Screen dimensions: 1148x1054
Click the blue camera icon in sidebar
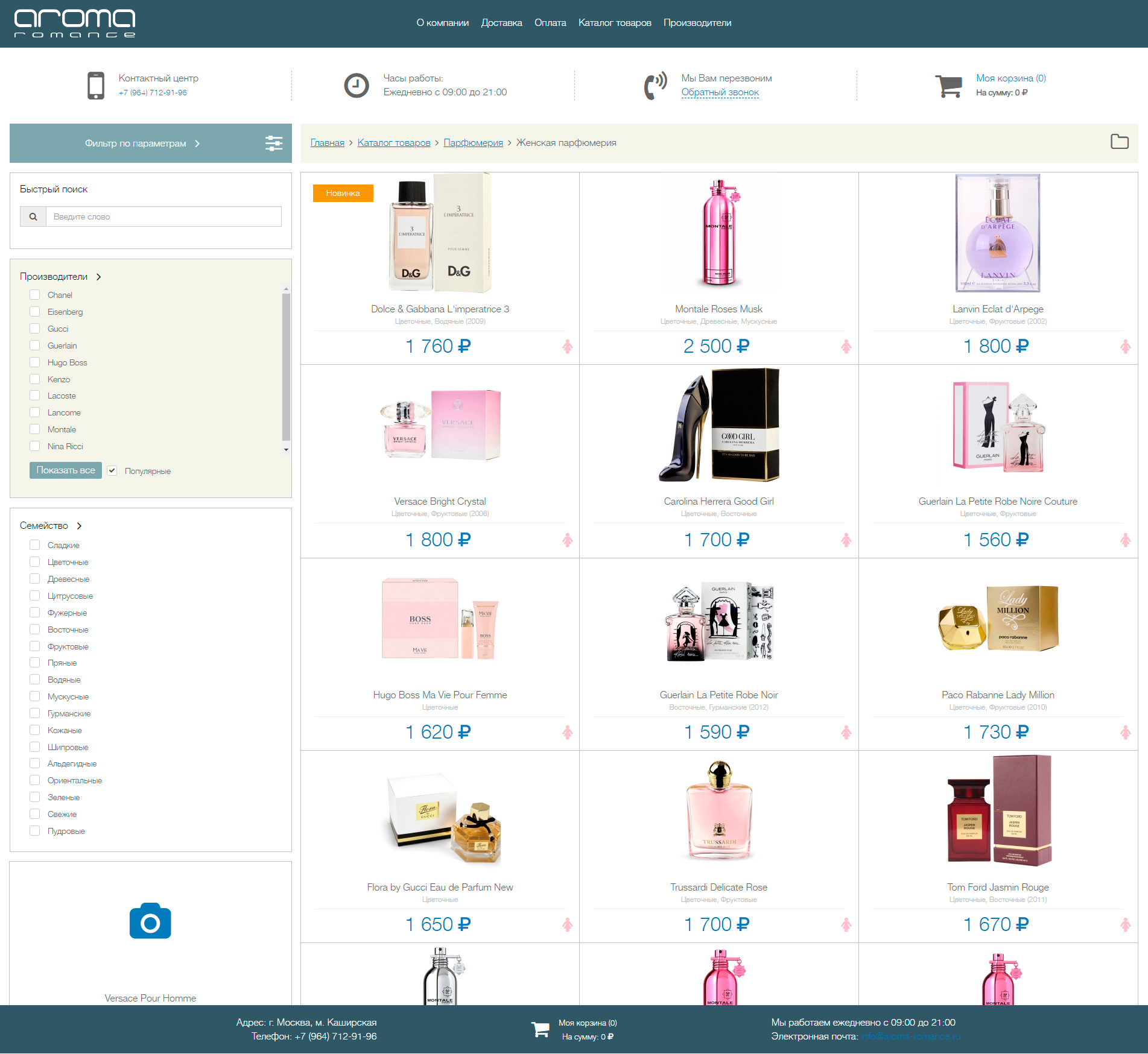click(x=150, y=921)
